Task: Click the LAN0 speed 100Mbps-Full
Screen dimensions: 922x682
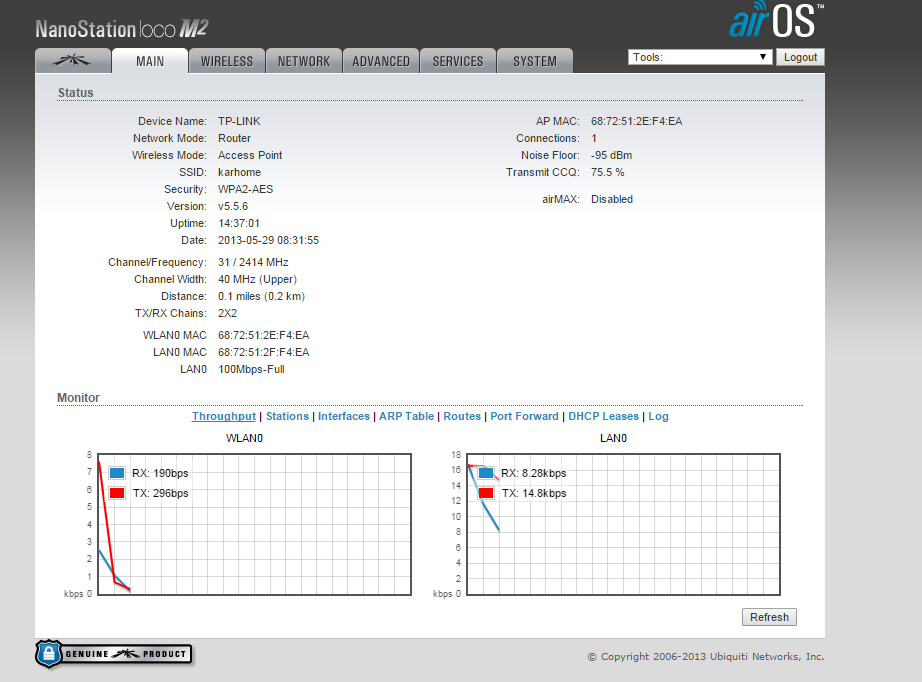Action: tap(251, 369)
